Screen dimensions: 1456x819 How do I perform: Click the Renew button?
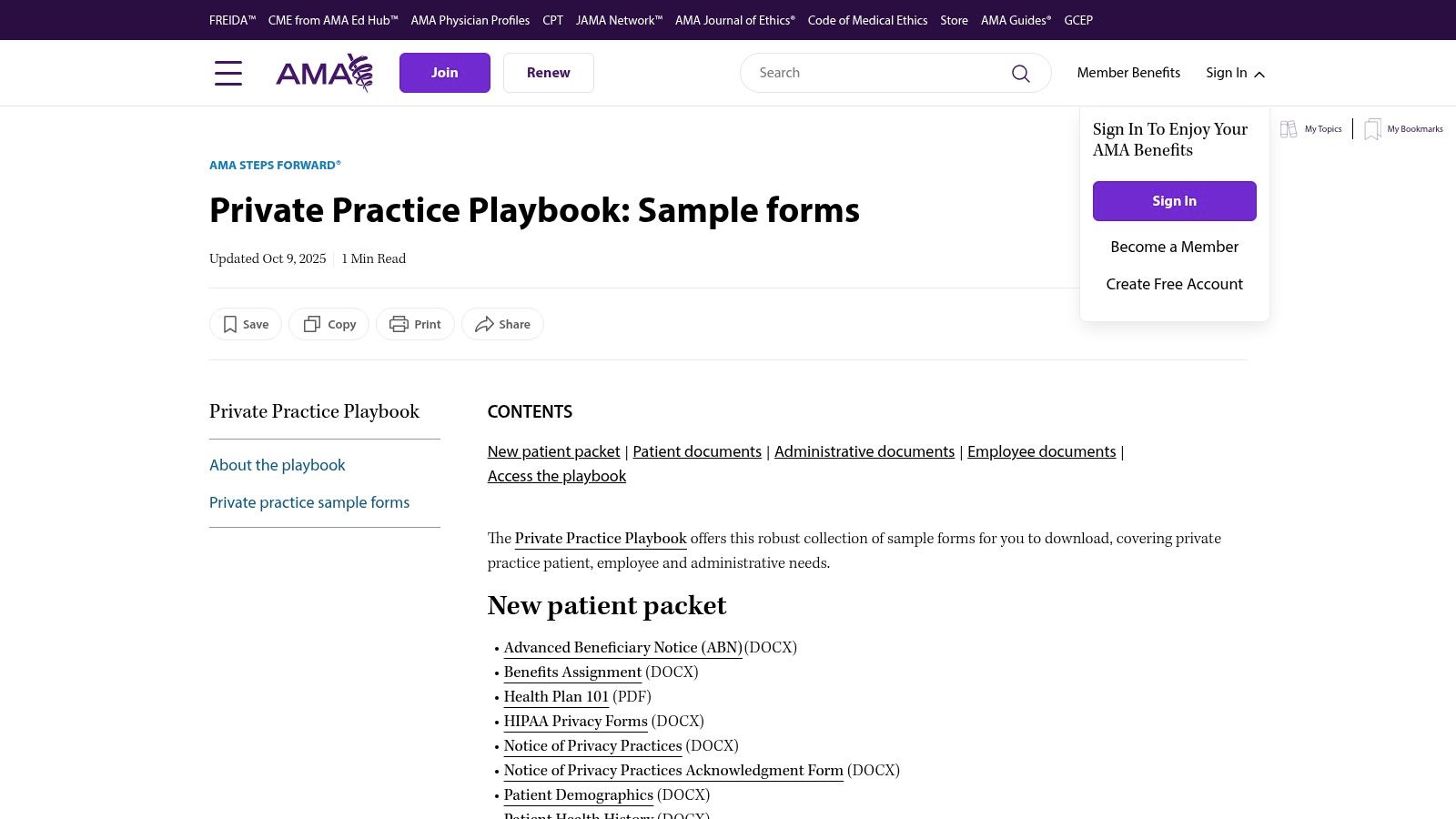548,72
